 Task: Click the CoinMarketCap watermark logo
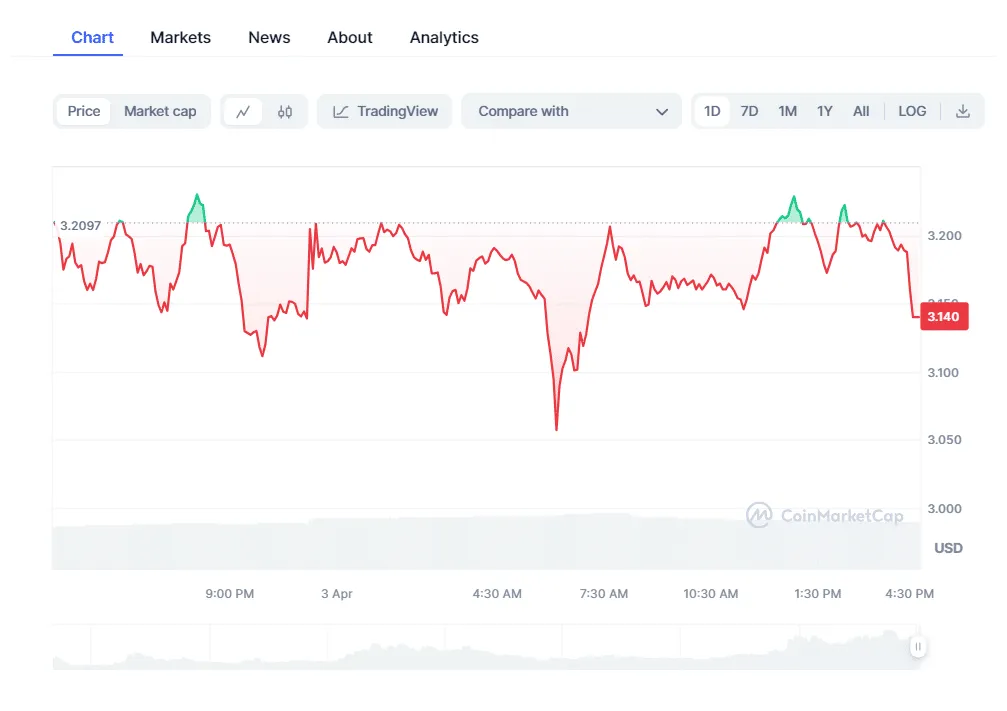pyautogui.click(x=825, y=516)
